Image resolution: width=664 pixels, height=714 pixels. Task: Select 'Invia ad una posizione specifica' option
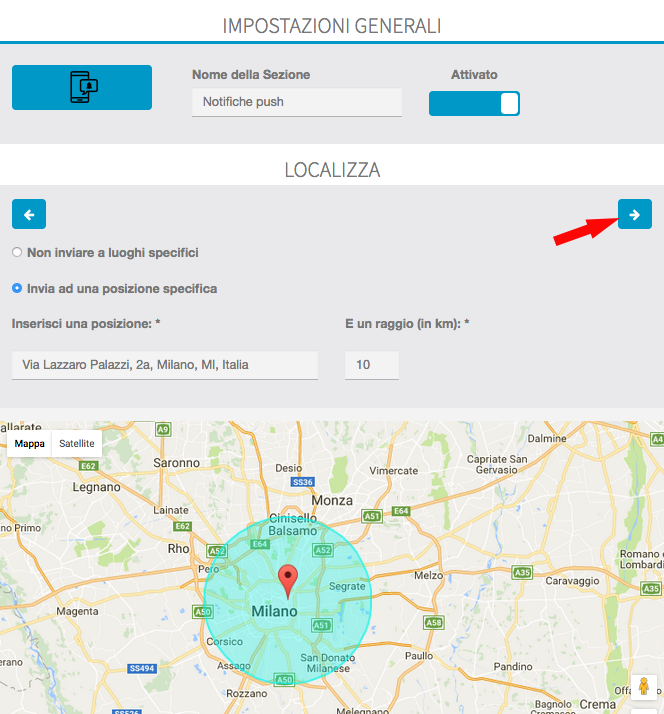coord(17,289)
